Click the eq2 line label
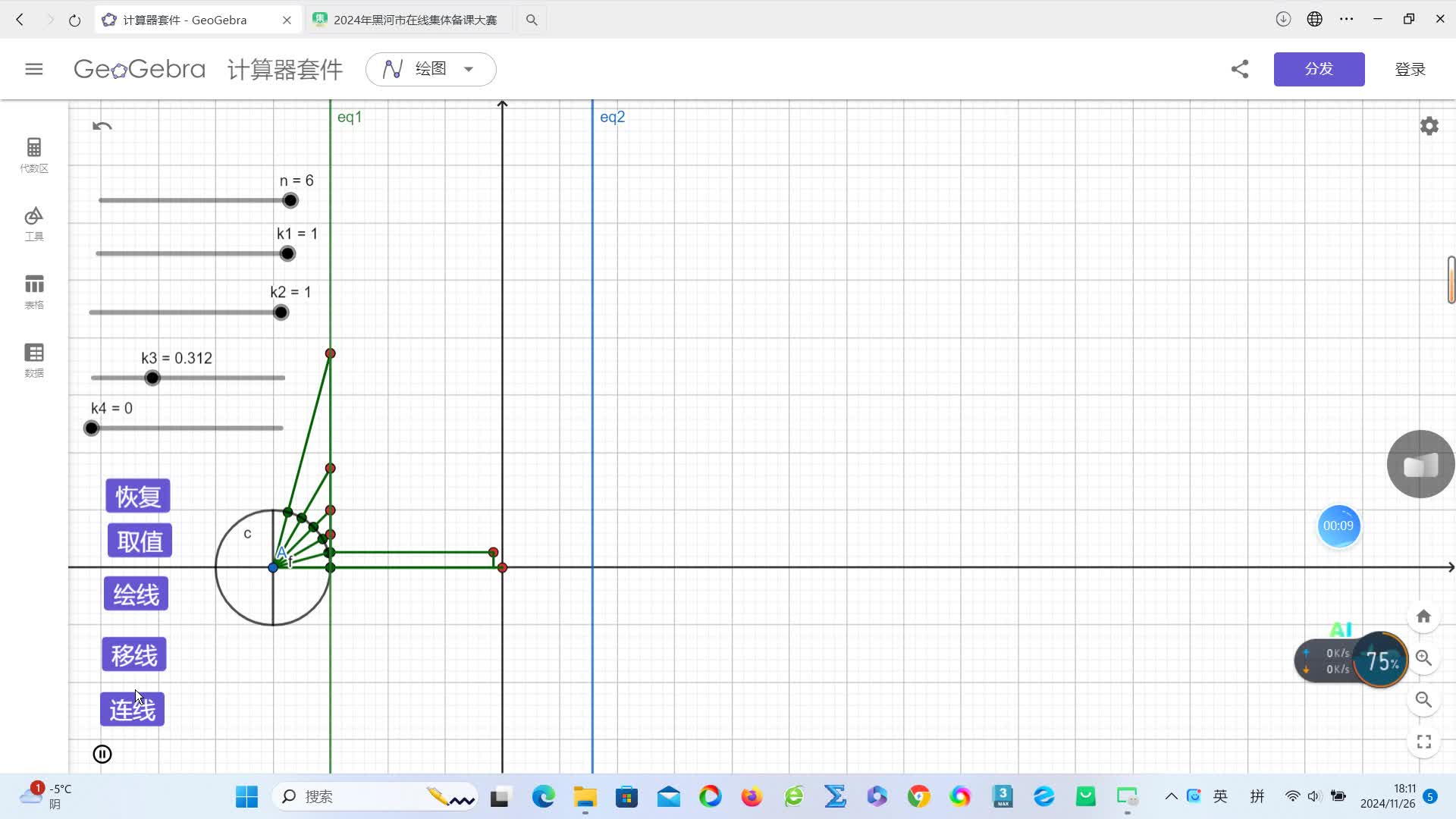 (x=613, y=117)
